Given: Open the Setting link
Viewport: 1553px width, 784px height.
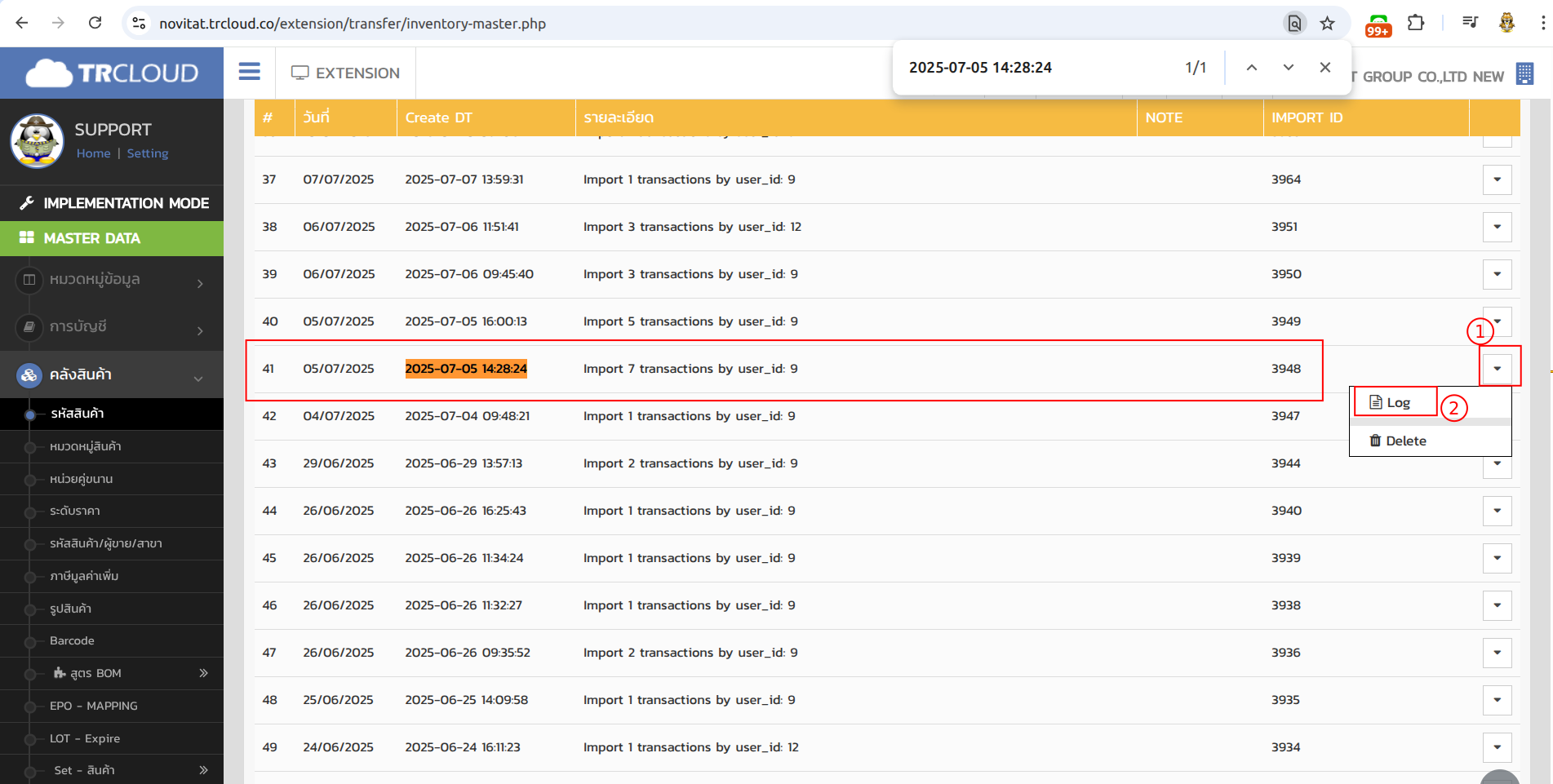Looking at the screenshot, I should (148, 153).
